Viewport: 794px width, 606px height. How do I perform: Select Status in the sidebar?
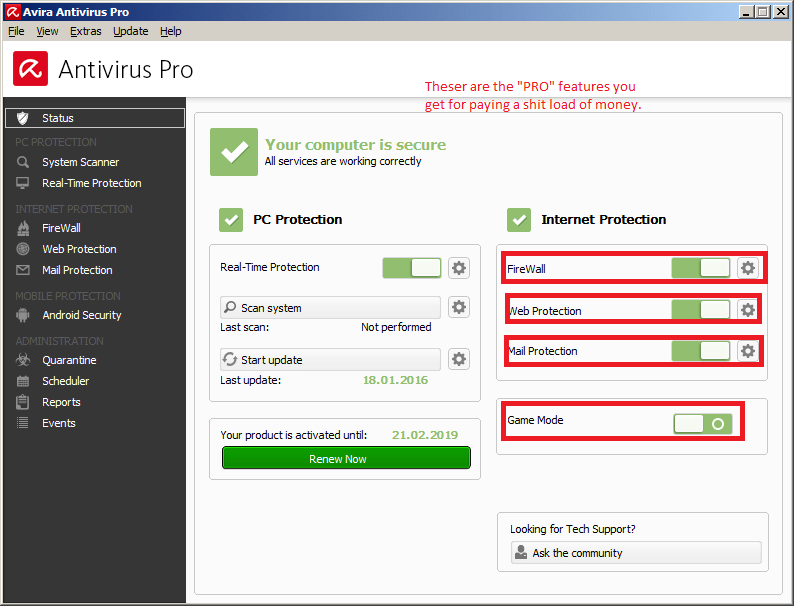click(95, 118)
